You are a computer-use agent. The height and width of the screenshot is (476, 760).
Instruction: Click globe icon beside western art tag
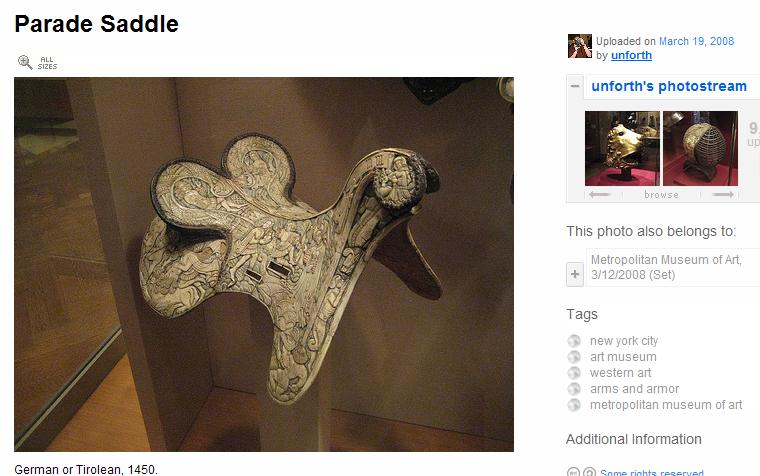point(574,373)
